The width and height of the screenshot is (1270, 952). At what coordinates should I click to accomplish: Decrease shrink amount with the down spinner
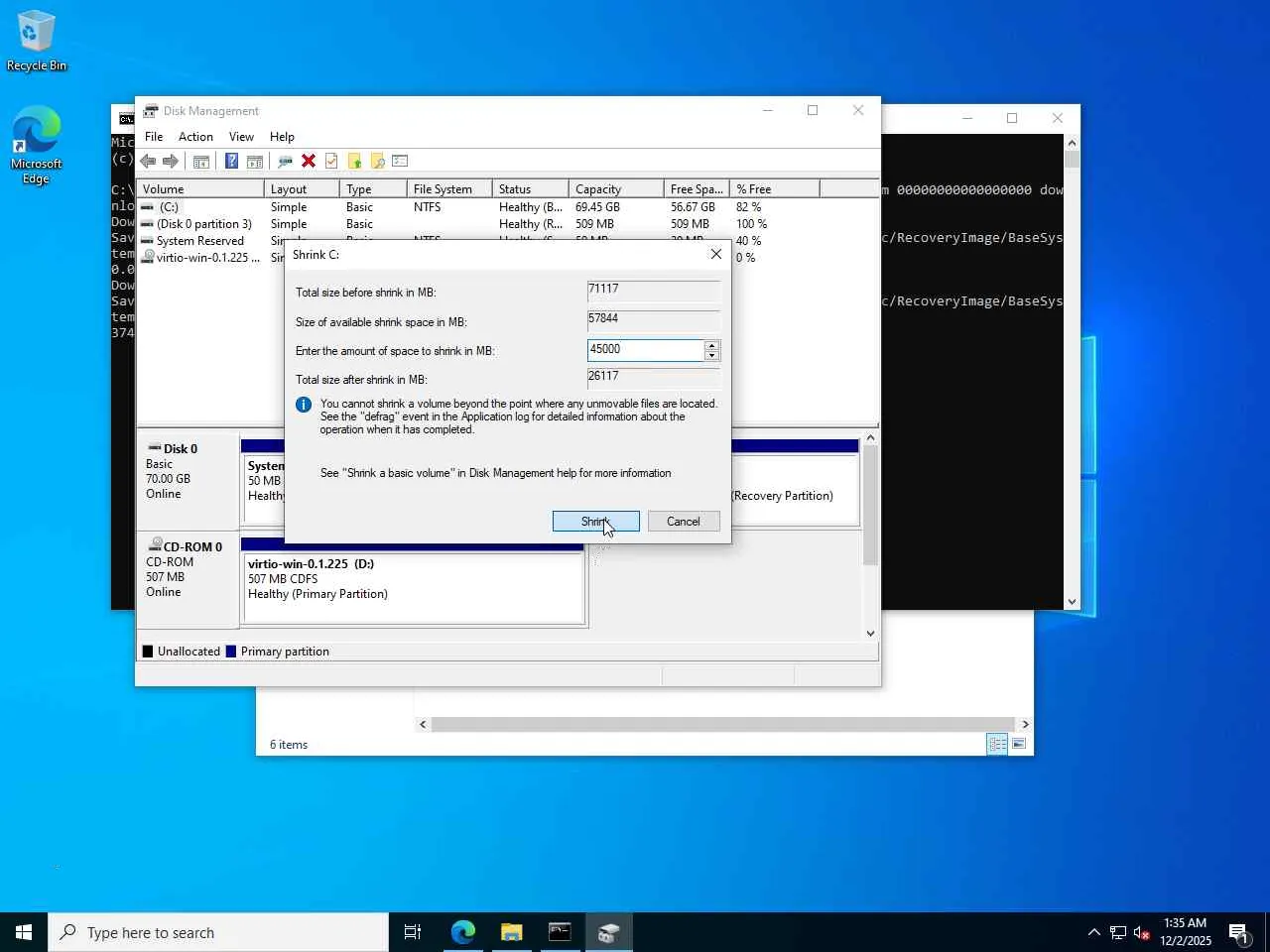(711, 355)
